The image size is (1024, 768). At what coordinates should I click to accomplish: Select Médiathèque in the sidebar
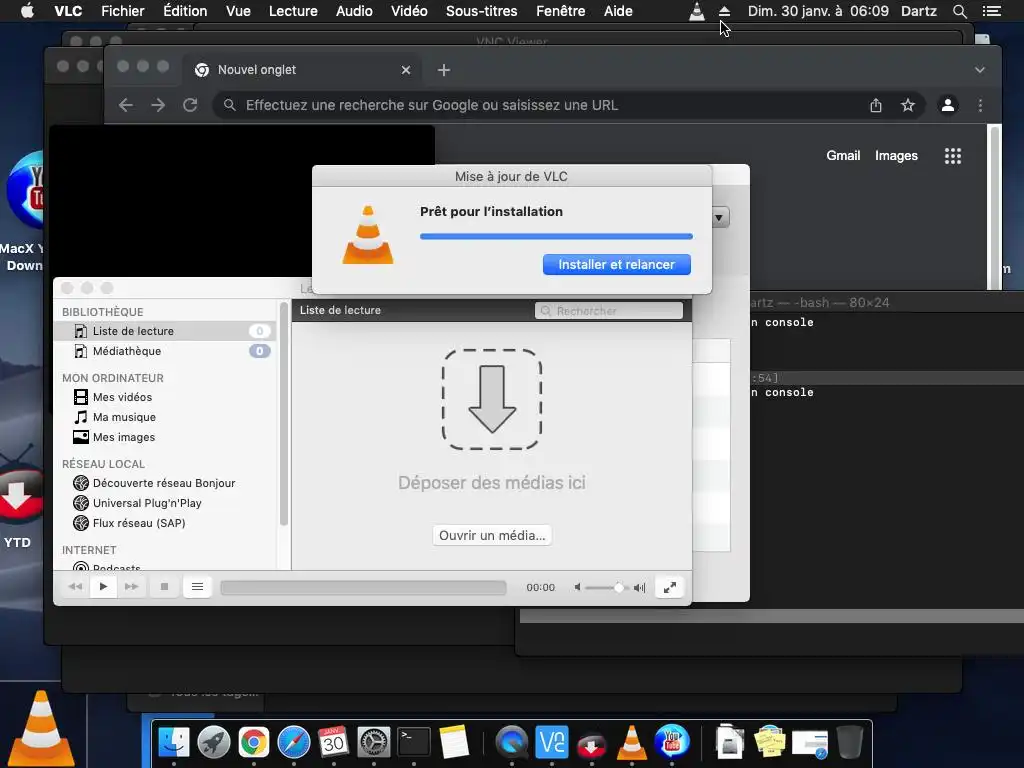point(165,351)
